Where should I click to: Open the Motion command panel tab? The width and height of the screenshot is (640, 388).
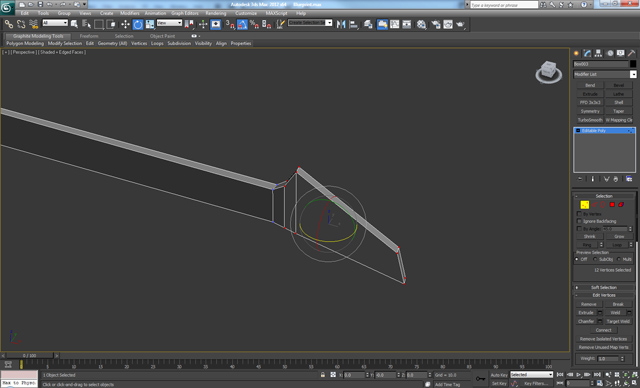(x=610, y=53)
